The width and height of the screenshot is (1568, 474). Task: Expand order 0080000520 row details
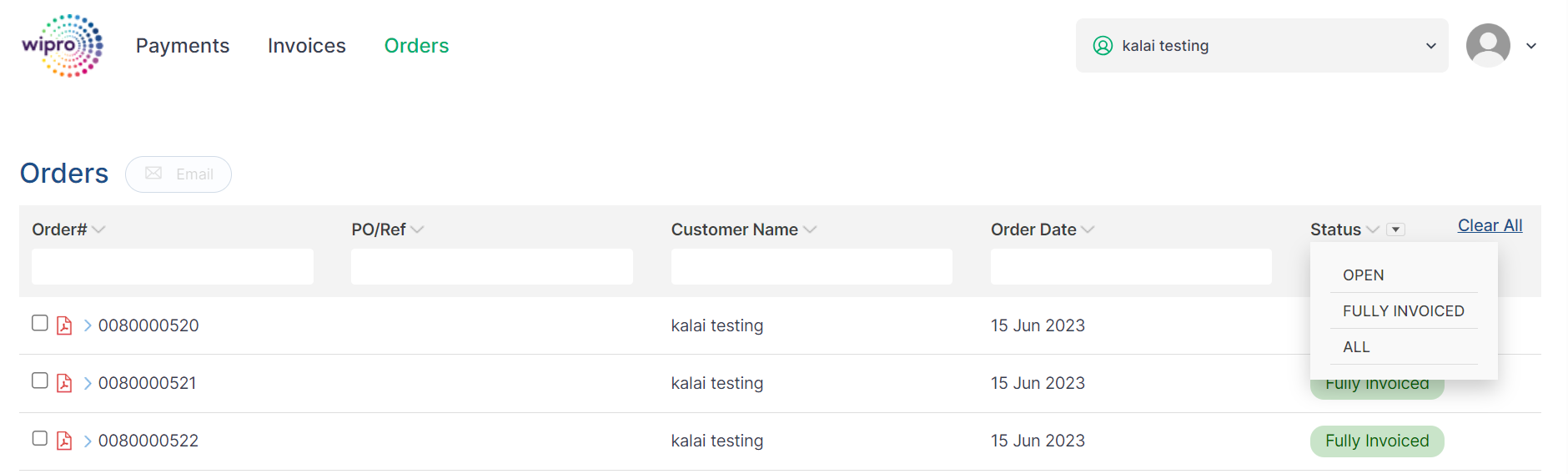click(88, 325)
